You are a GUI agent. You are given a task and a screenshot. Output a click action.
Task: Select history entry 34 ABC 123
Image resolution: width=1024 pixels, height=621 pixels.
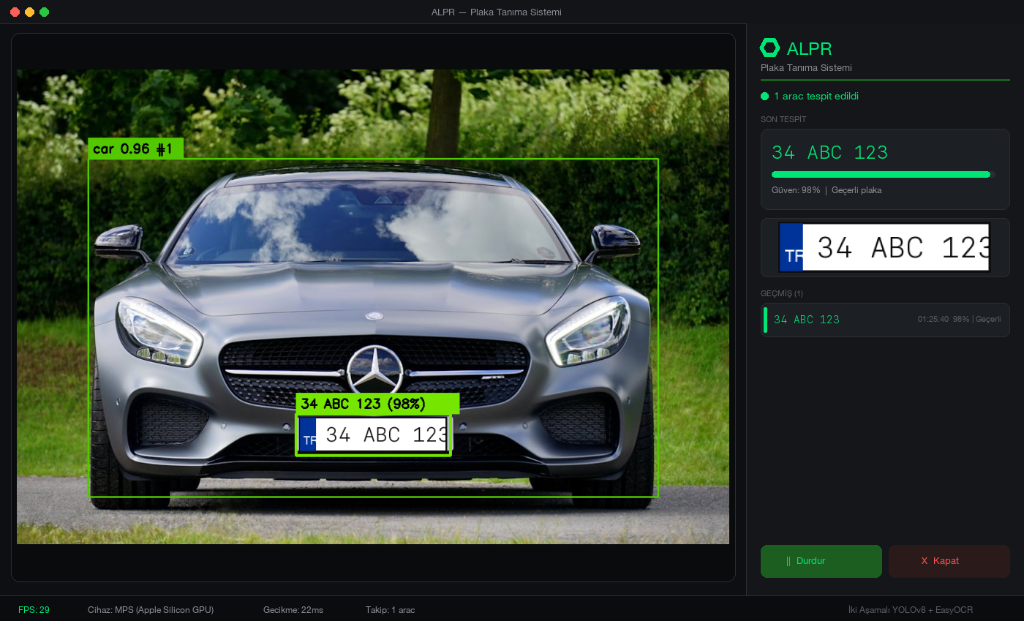(885, 319)
